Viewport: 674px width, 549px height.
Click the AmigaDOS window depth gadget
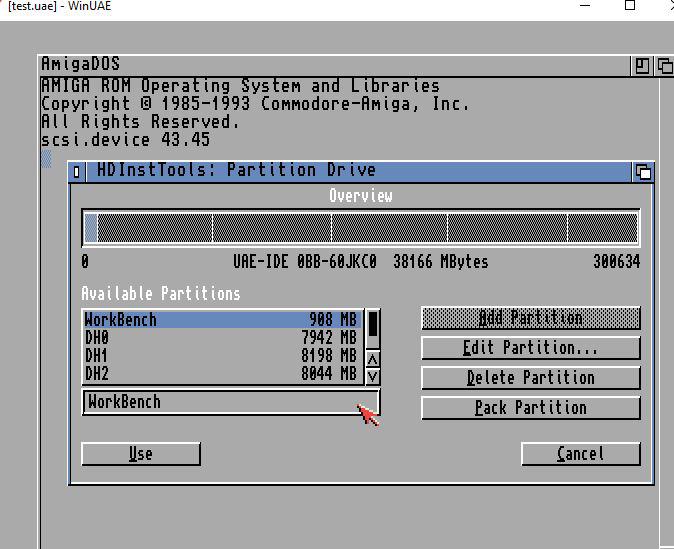(665, 66)
